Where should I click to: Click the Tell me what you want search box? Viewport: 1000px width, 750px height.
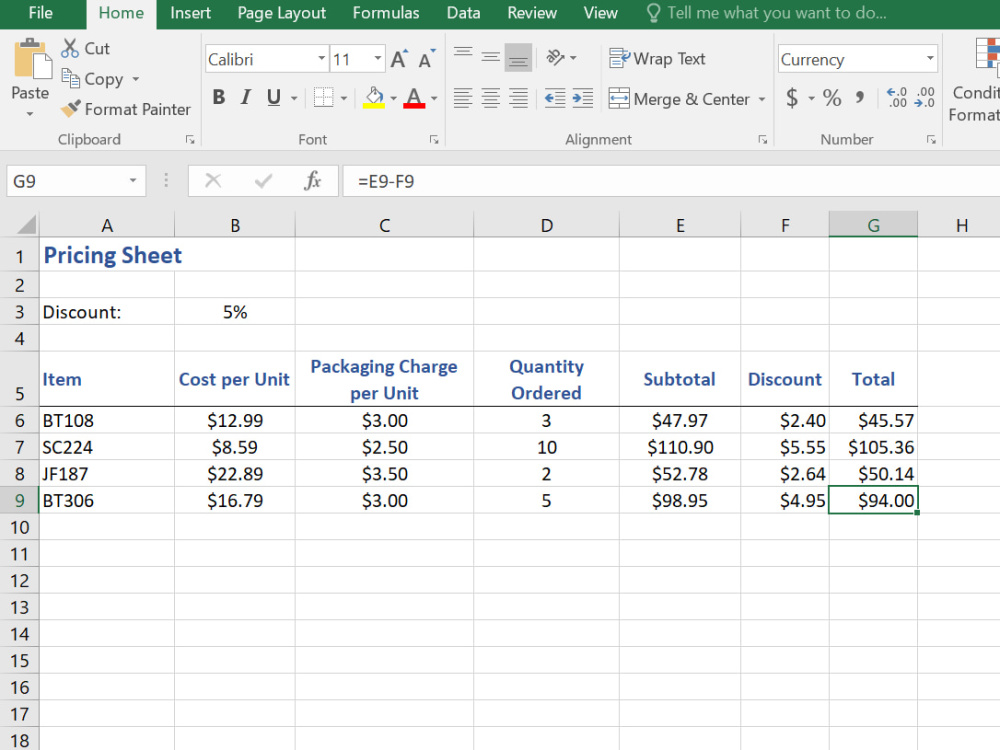tap(767, 13)
